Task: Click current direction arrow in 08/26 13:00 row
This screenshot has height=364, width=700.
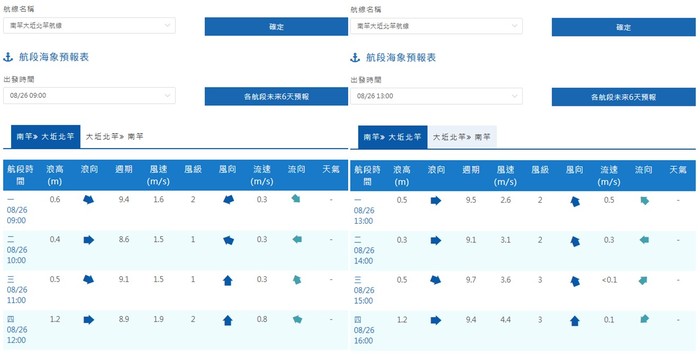Action: pos(644,201)
